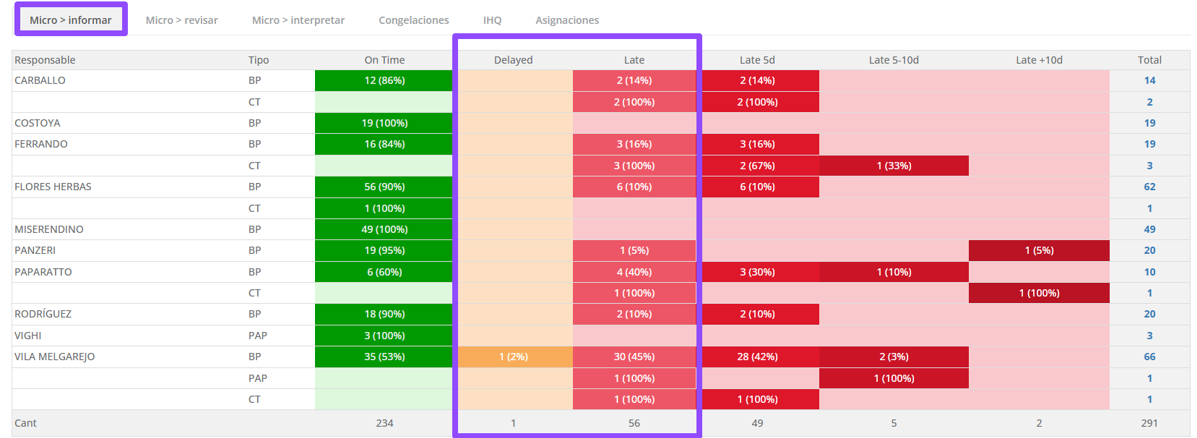1197x438 pixels.
Task: Click the Late cell showing 30 (45%)
Action: 634,356
